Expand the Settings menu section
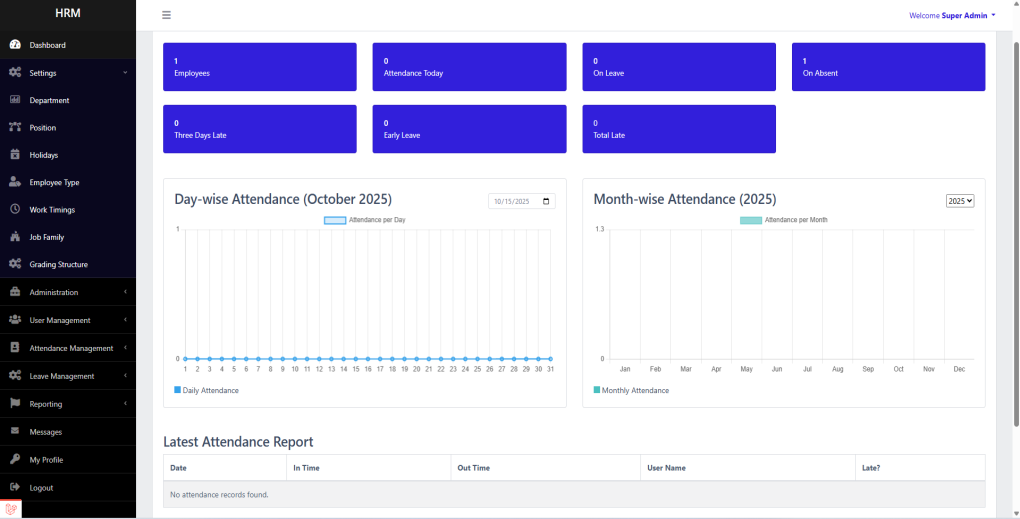Viewport: 1020px width, 519px height. coord(67,73)
